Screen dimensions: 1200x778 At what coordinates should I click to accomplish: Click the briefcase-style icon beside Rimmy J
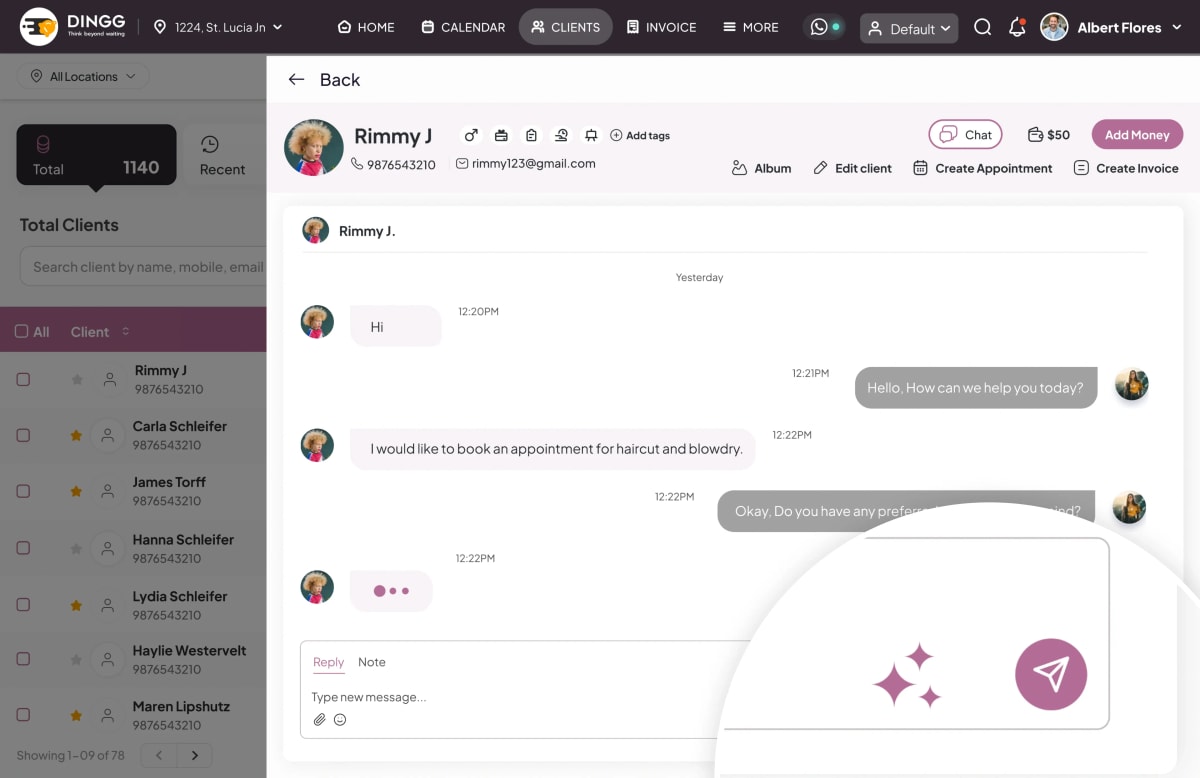point(501,135)
